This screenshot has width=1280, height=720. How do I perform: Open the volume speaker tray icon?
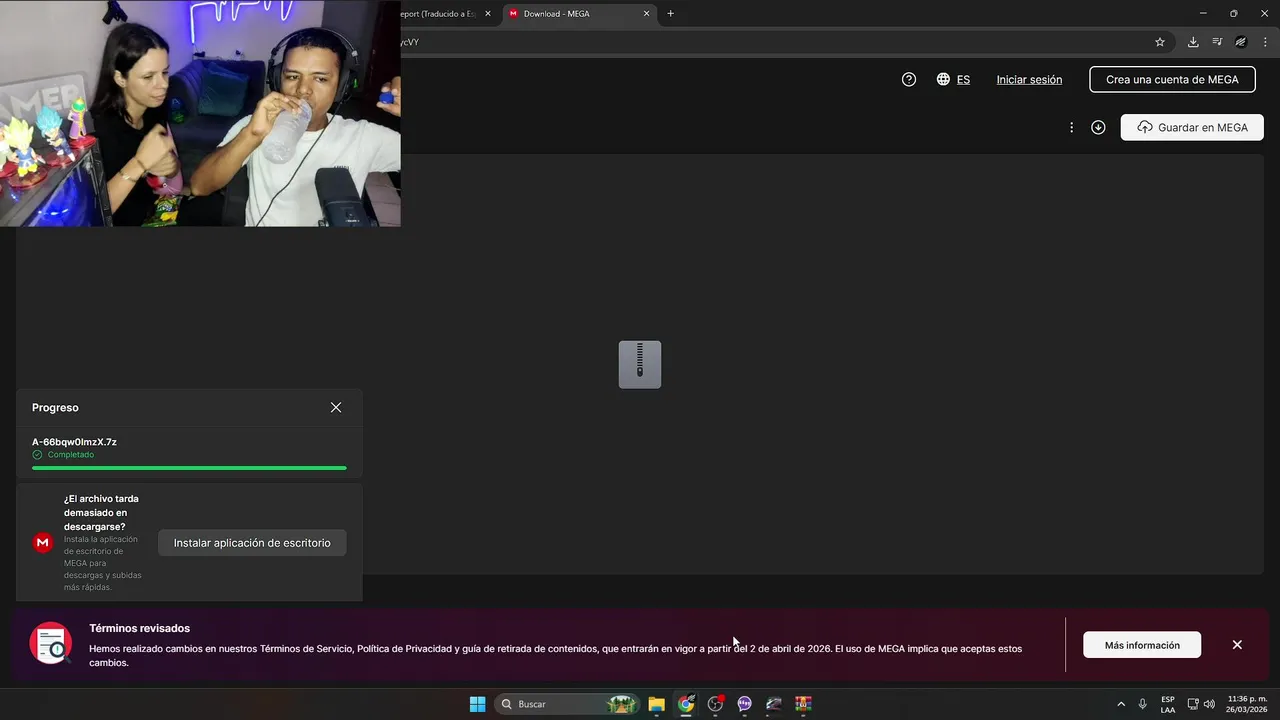tap(1209, 704)
